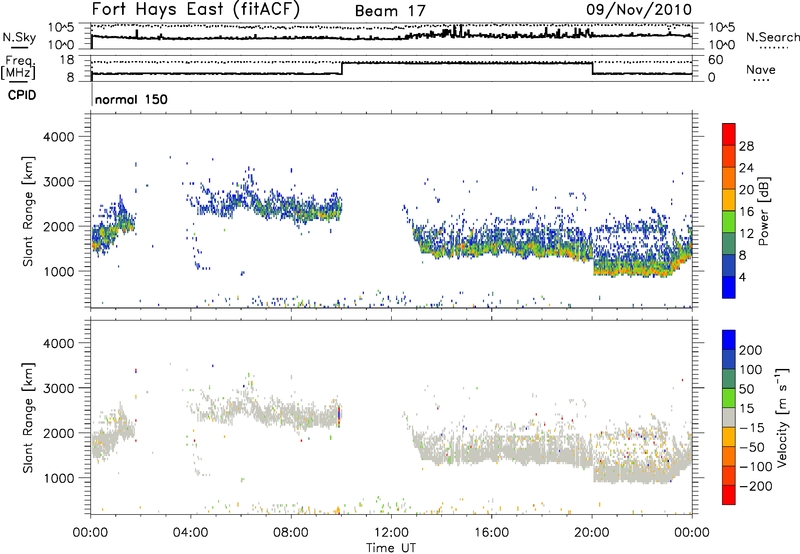Click the "Fort Hays East (fitACF)" title
Viewport: 800px width, 554px height.
(195, 10)
